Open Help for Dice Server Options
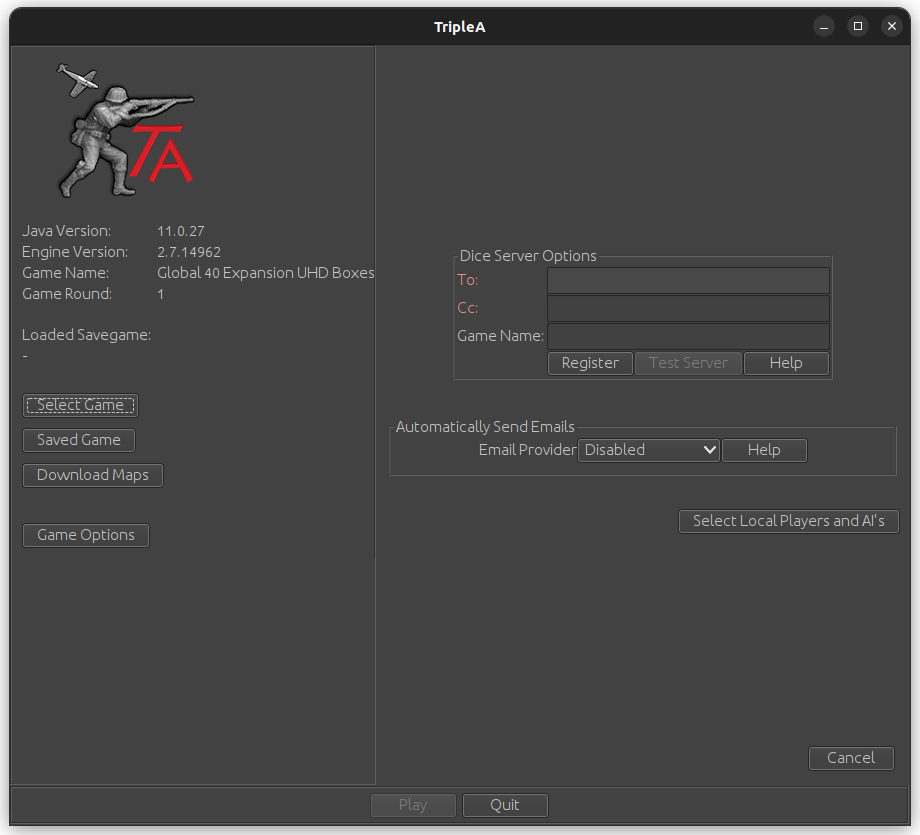This screenshot has width=920, height=835. (786, 363)
